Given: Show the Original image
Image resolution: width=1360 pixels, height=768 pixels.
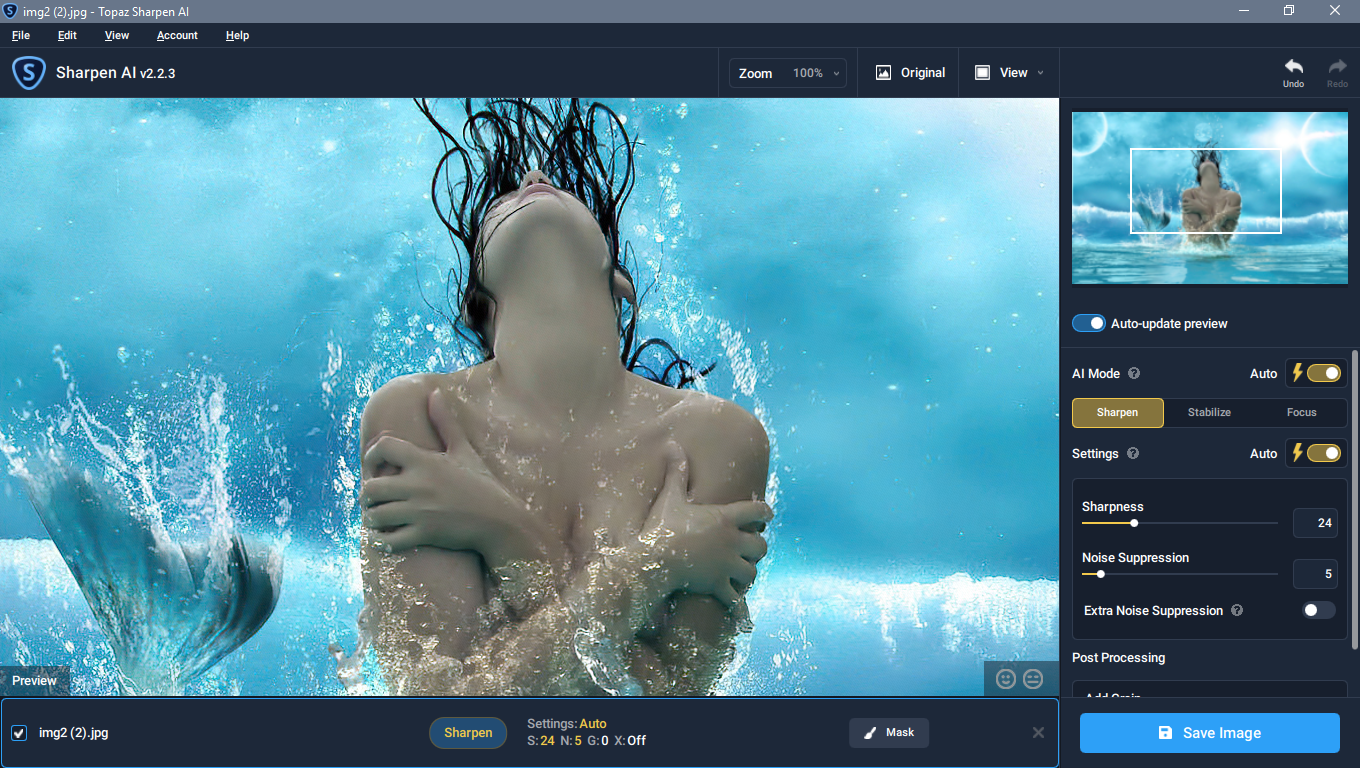Looking at the screenshot, I should 910,73.
